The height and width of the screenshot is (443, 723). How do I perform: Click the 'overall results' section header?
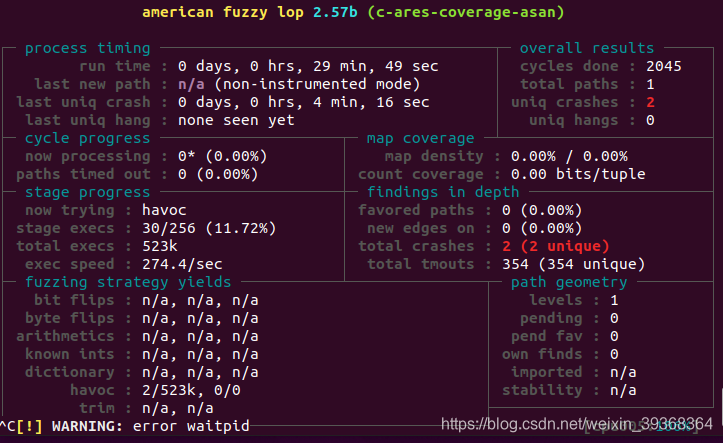pos(587,48)
